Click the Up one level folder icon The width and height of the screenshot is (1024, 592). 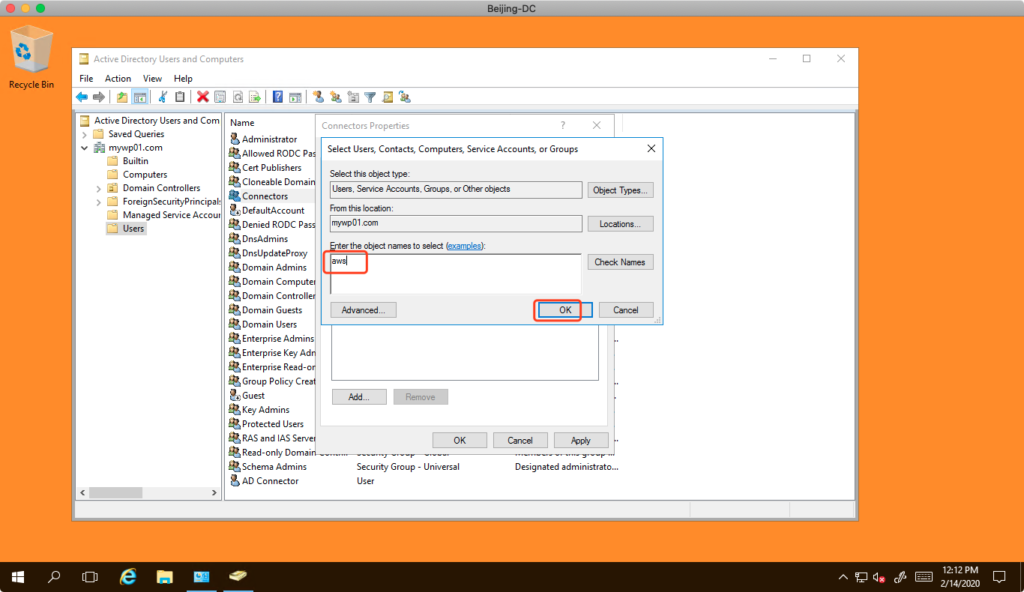(x=122, y=97)
